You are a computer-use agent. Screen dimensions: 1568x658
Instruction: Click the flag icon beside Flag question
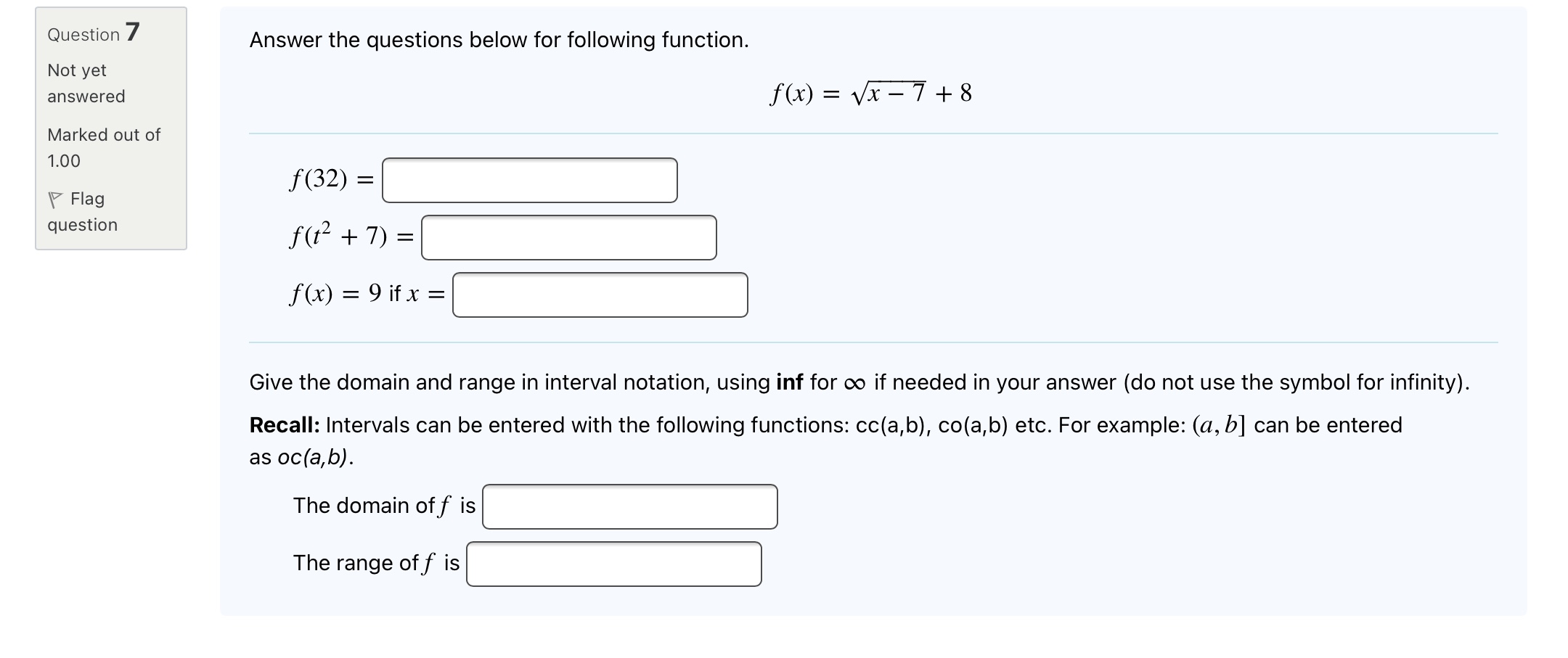57,198
